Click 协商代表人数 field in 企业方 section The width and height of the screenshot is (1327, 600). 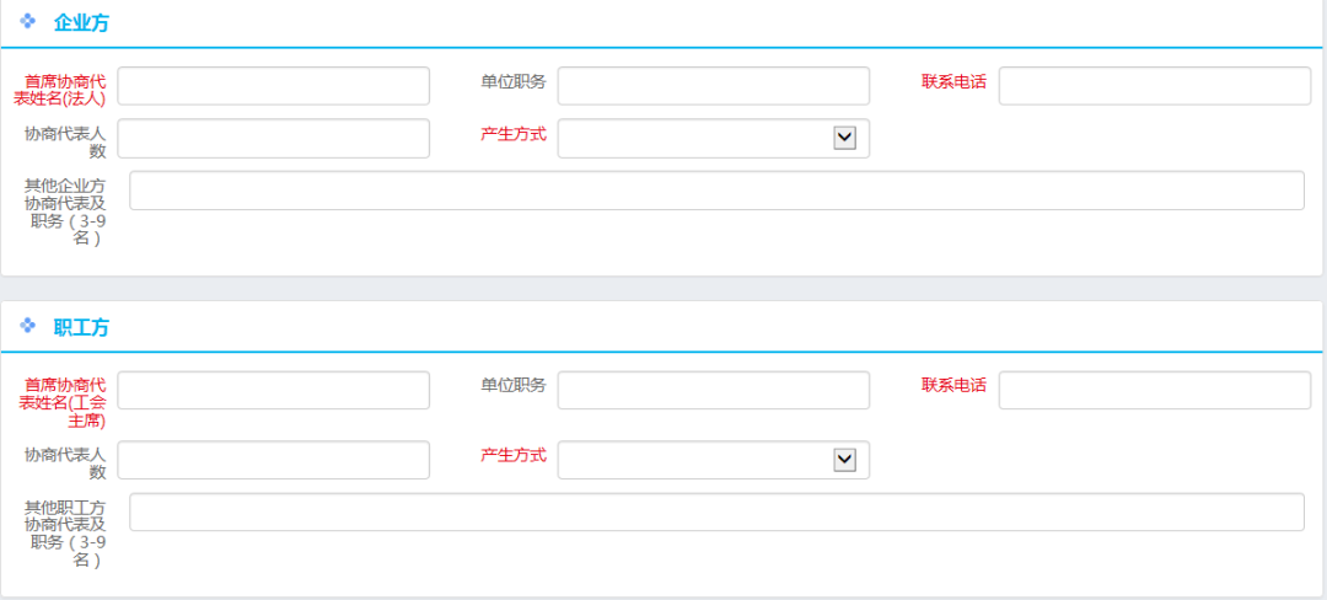point(273,138)
